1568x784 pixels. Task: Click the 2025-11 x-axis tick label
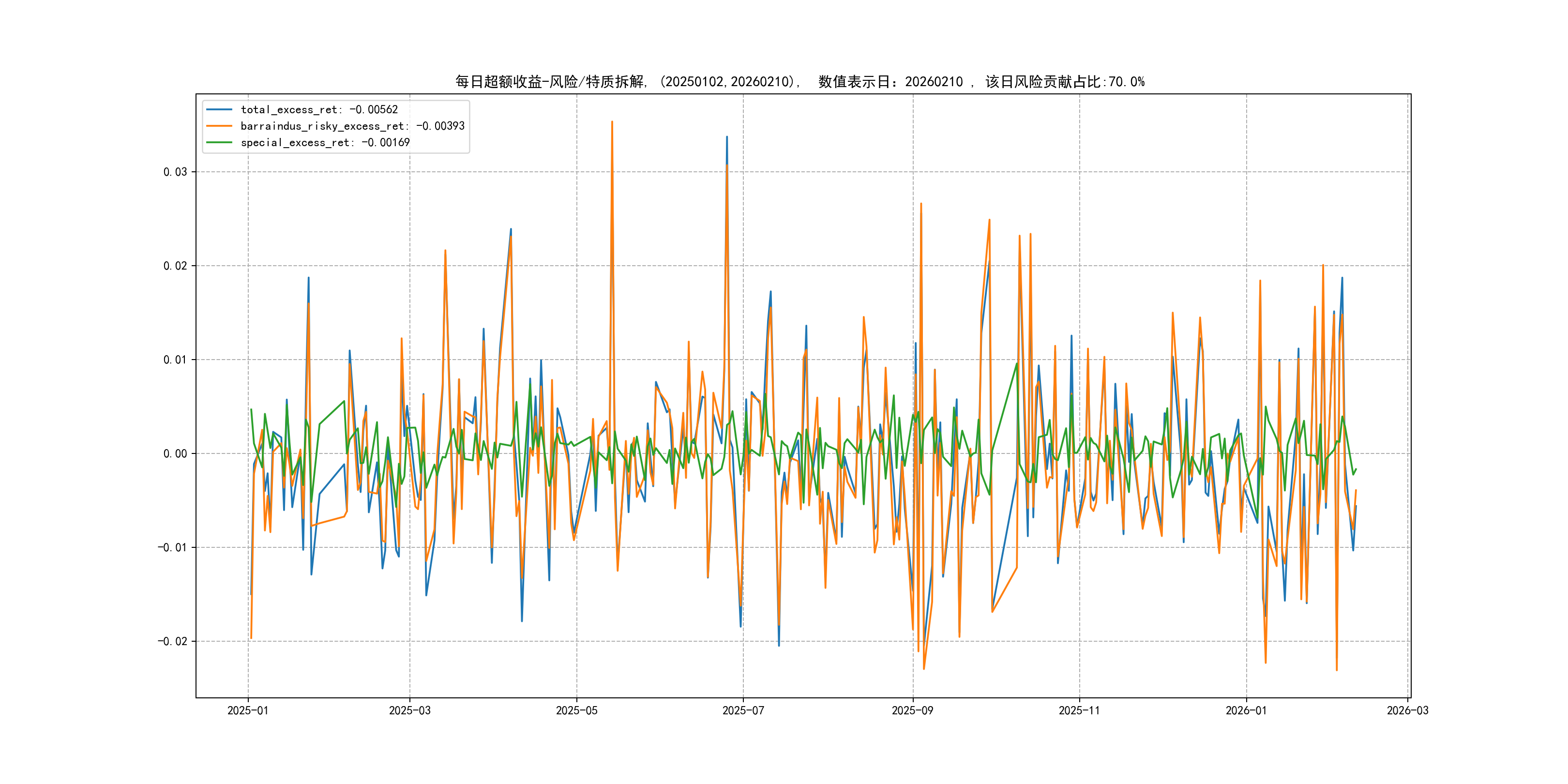[x=1079, y=710]
